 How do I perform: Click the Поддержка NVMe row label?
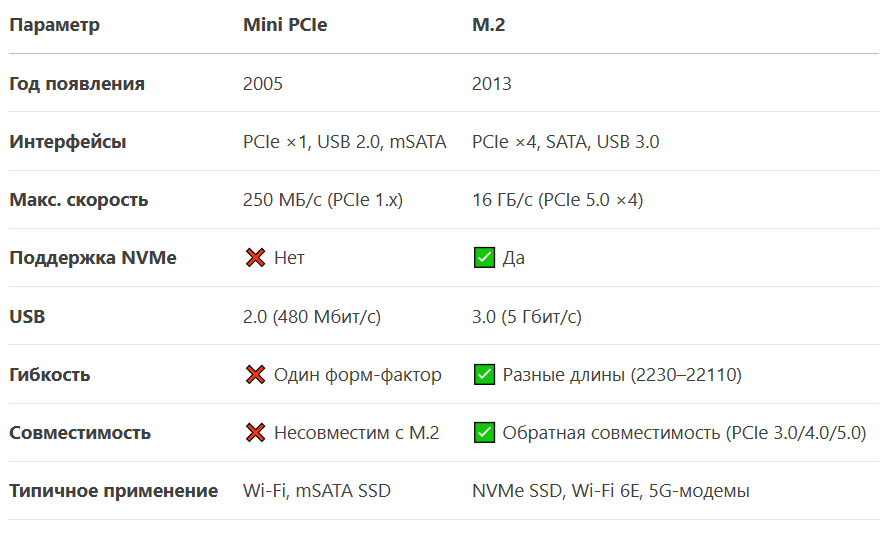pos(93,258)
